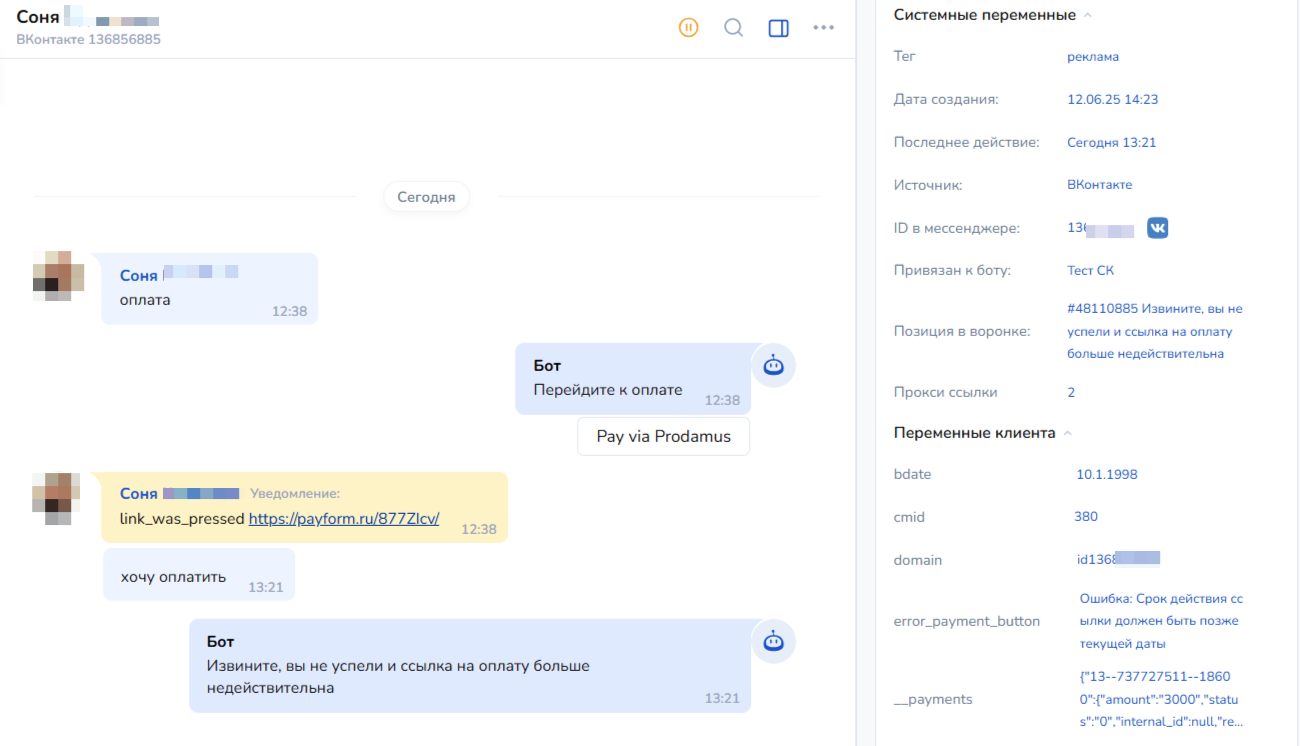The image size is (1300, 746).
Task: Click the orange pause bot icon
Action: [688, 28]
